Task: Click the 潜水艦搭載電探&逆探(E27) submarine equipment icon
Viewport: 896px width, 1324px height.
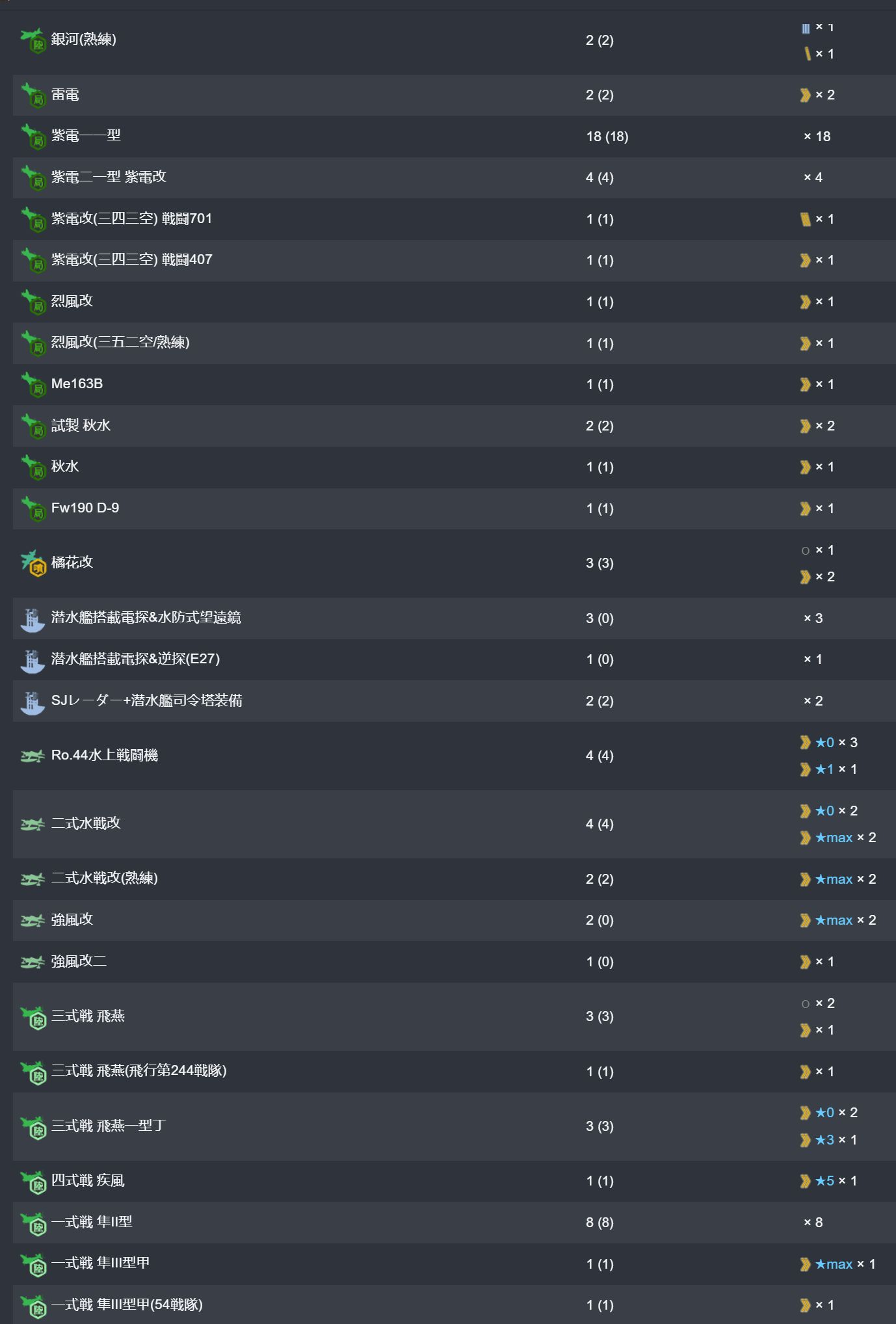Action: click(33, 660)
